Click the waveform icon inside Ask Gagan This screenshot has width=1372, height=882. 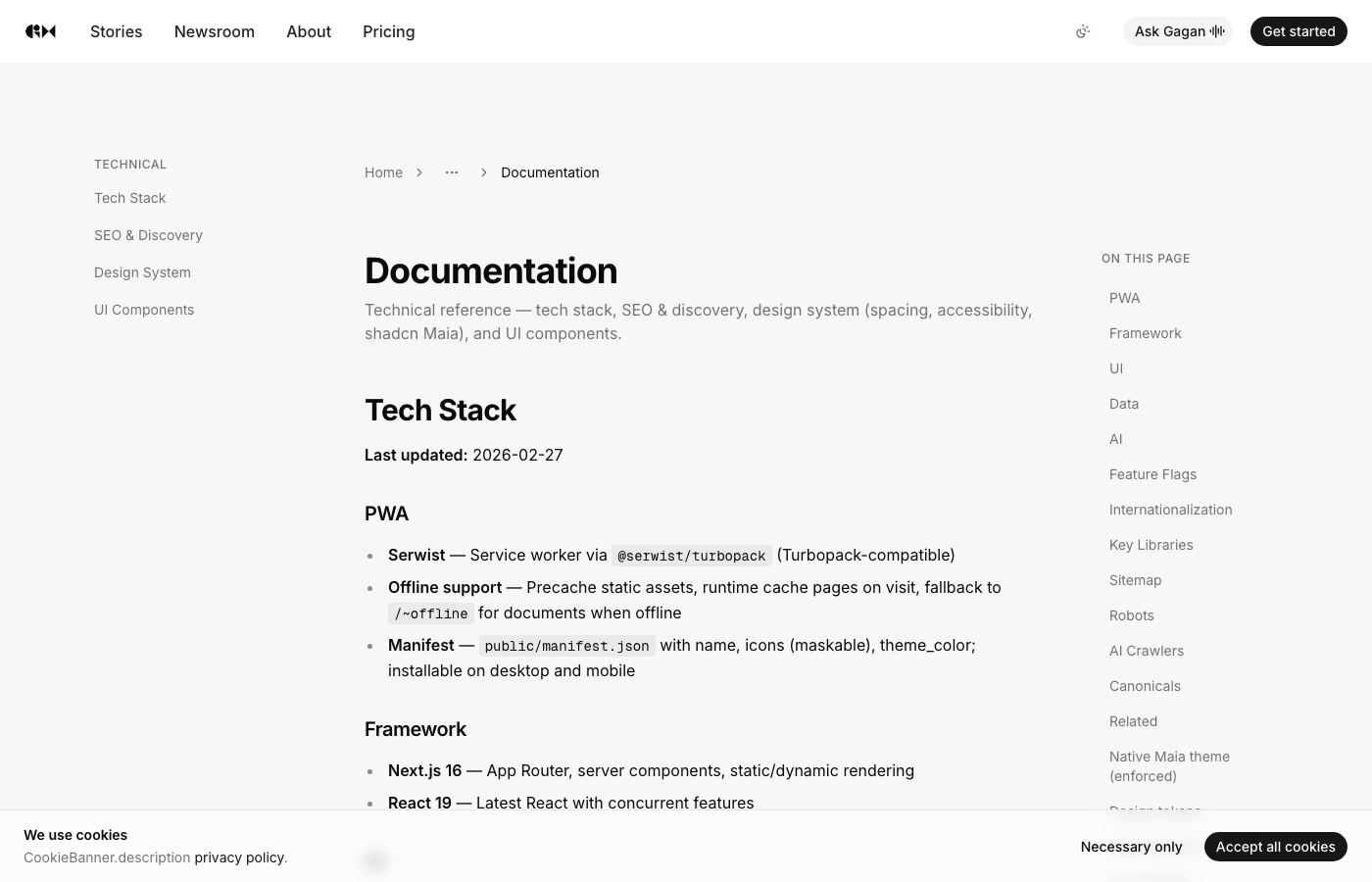1216,31
